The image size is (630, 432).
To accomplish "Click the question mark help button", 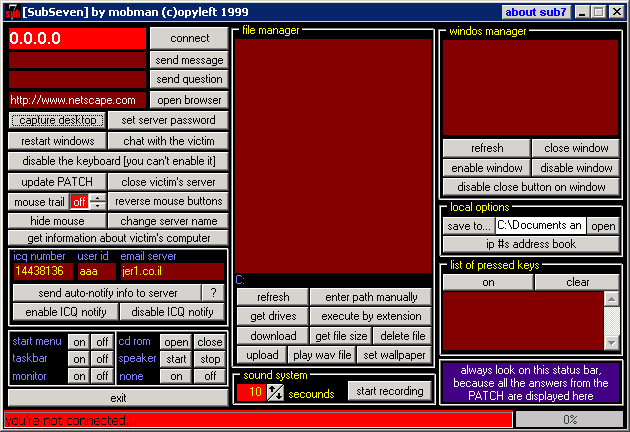I will point(213,293).
